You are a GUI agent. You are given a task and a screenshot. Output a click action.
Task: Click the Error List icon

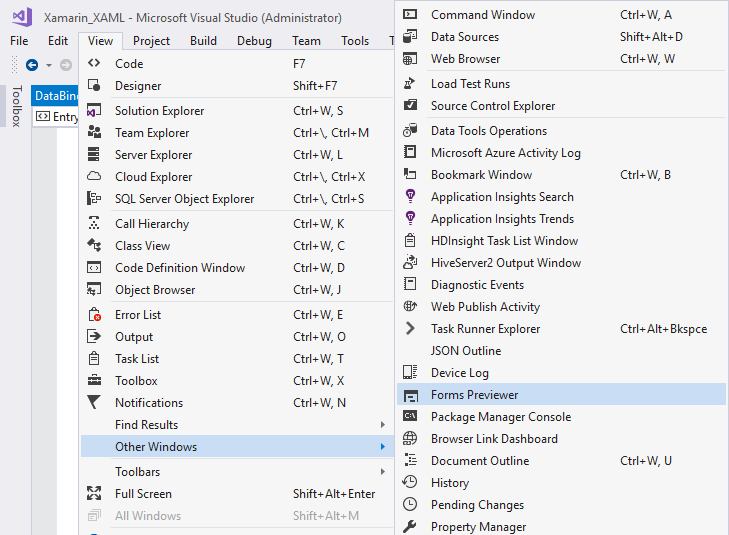95,315
